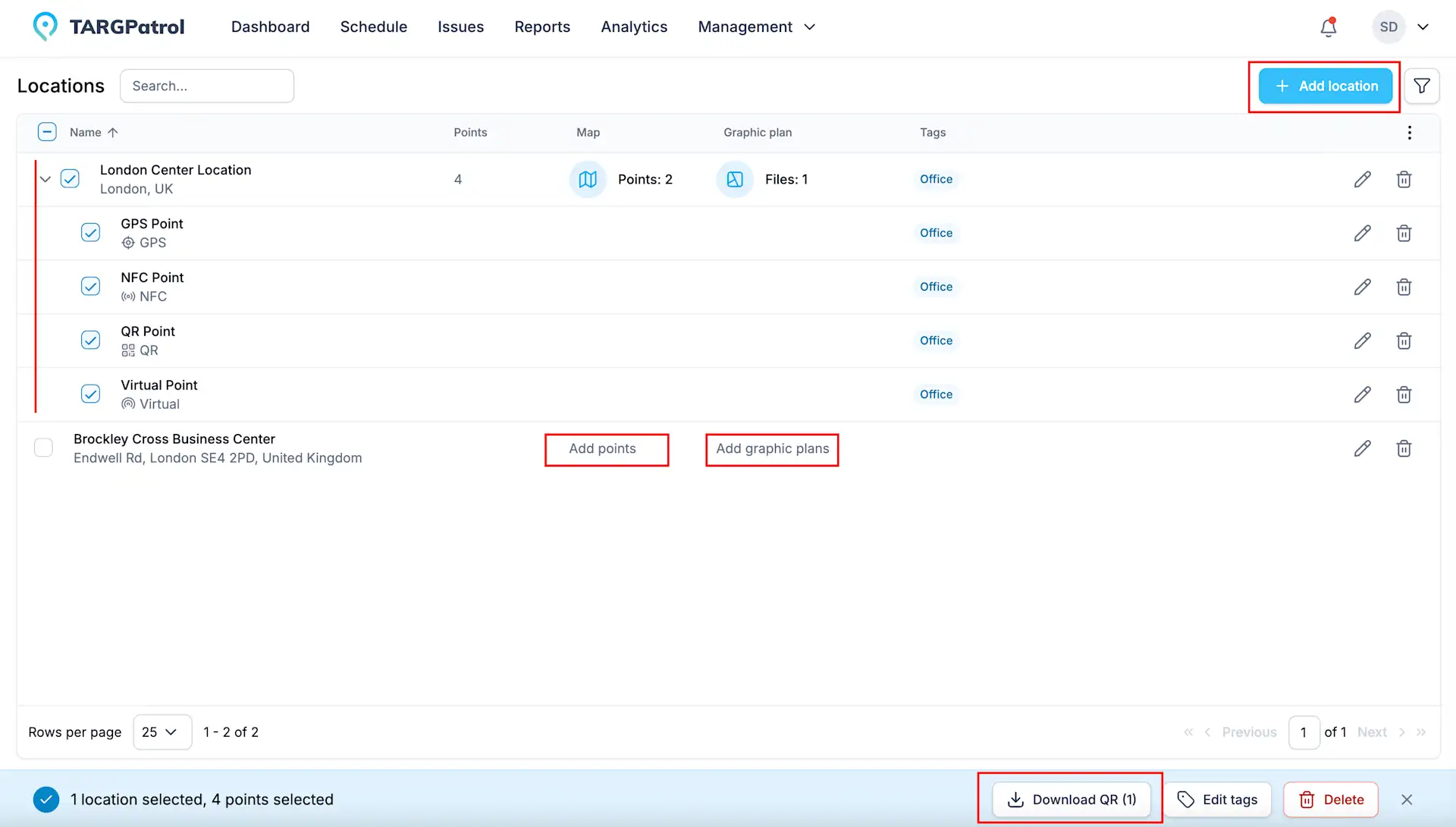The height and width of the screenshot is (827, 1456).
Task: Open the notifications bell
Action: (x=1328, y=27)
